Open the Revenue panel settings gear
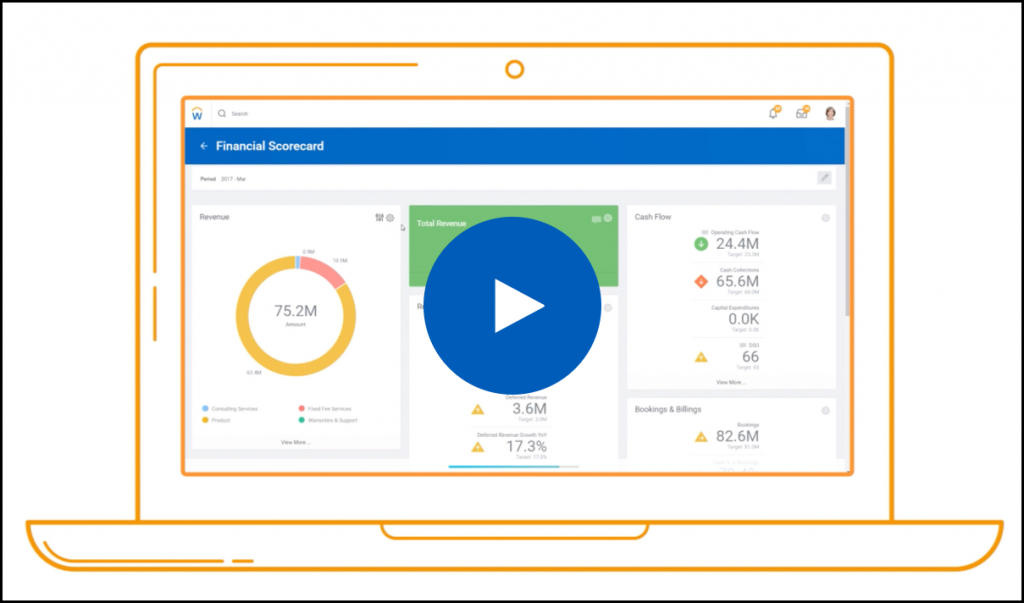1024x603 pixels. (390, 217)
